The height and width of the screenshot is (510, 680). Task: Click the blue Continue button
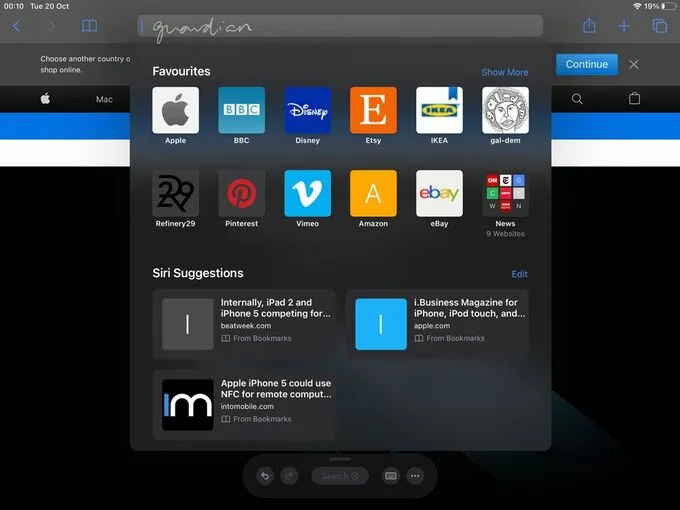587,64
